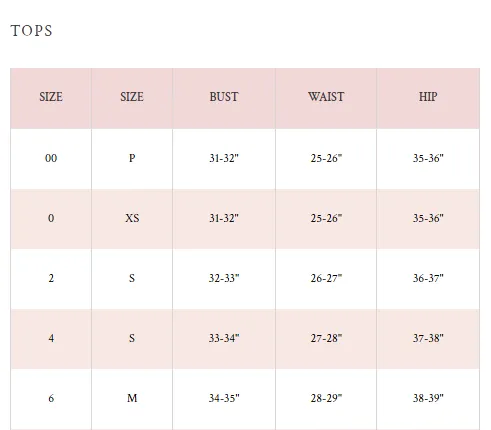Click bust value 33-34"
Image resolution: width=491 pixels, height=430 pixels.
point(224,338)
